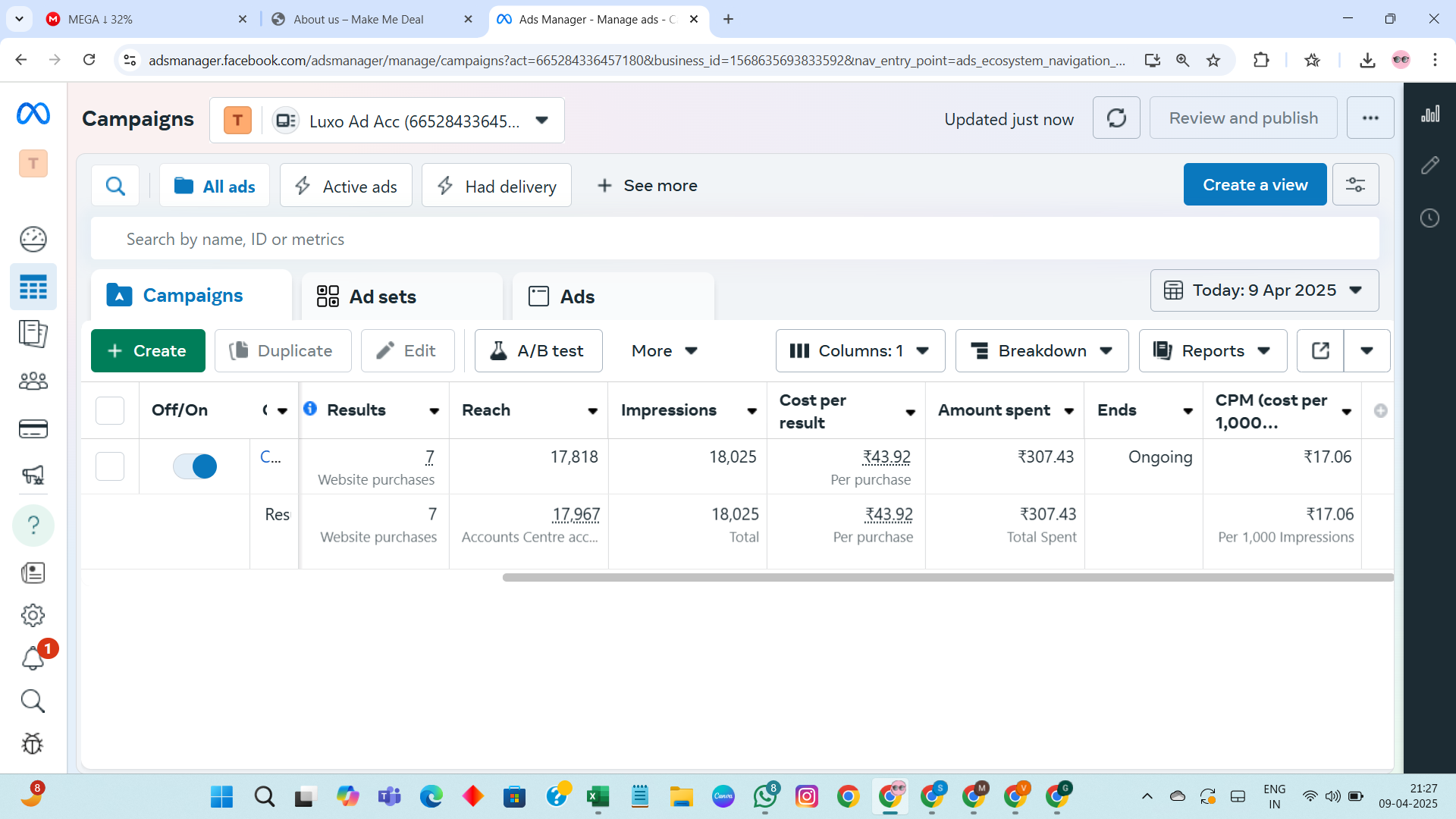Open the Billing credit card sidebar icon
1456x819 pixels.
pyautogui.click(x=33, y=429)
